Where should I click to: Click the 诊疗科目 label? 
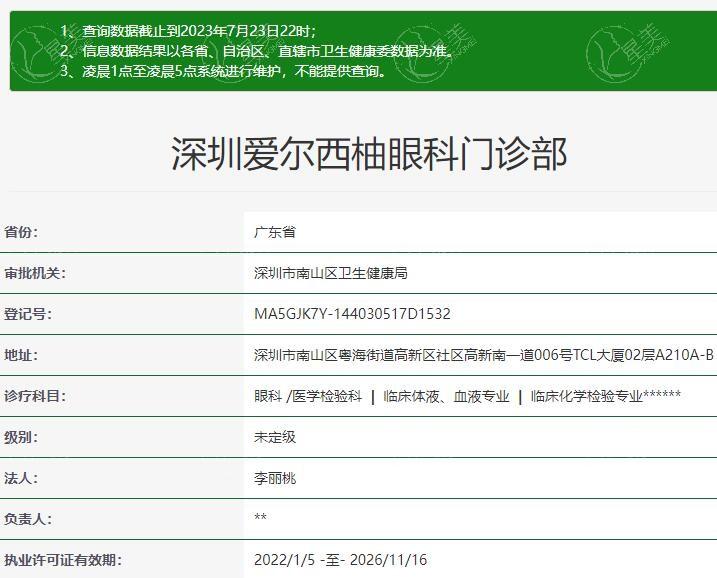[x=35, y=396]
